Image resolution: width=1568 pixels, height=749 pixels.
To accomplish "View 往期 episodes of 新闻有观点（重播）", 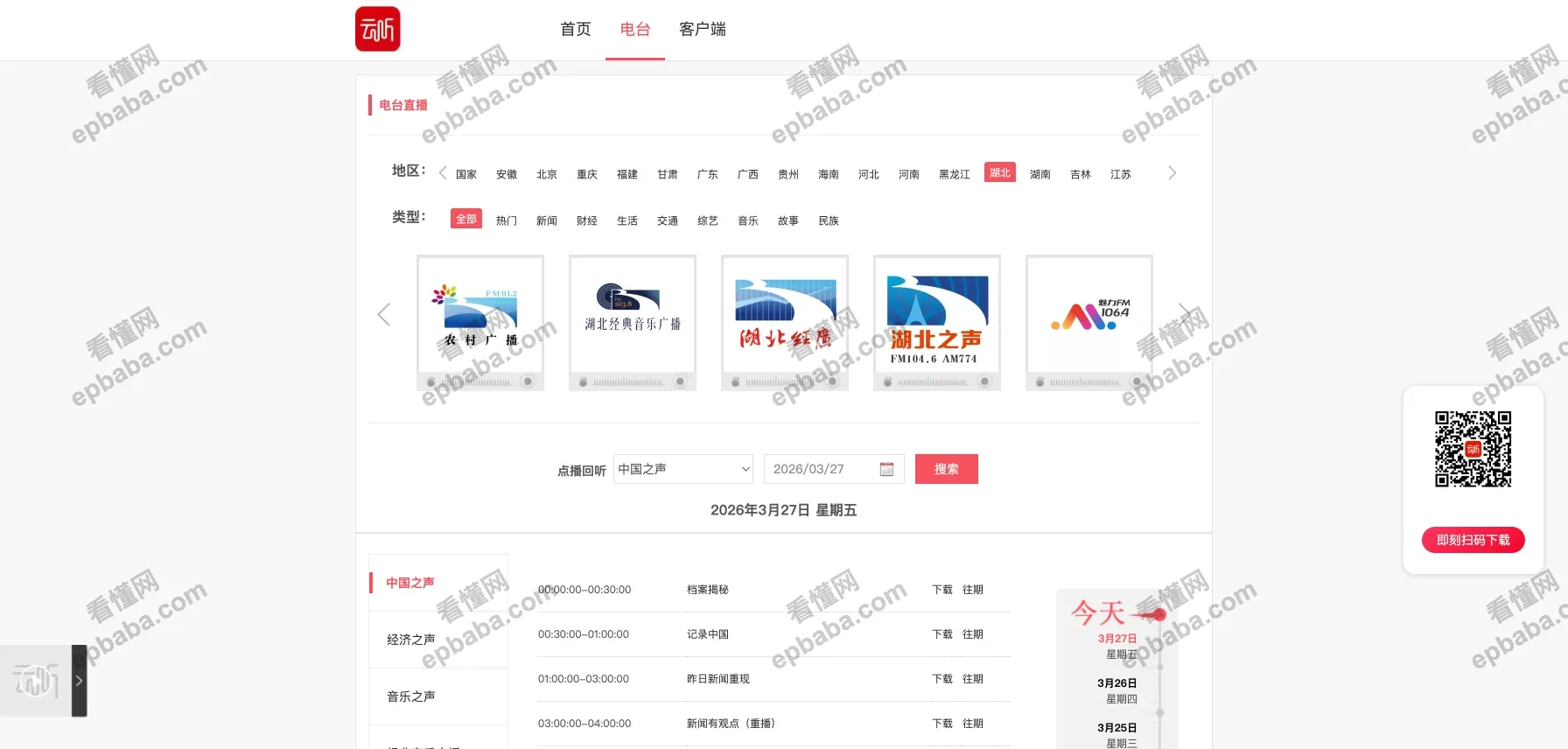I will (x=973, y=724).
